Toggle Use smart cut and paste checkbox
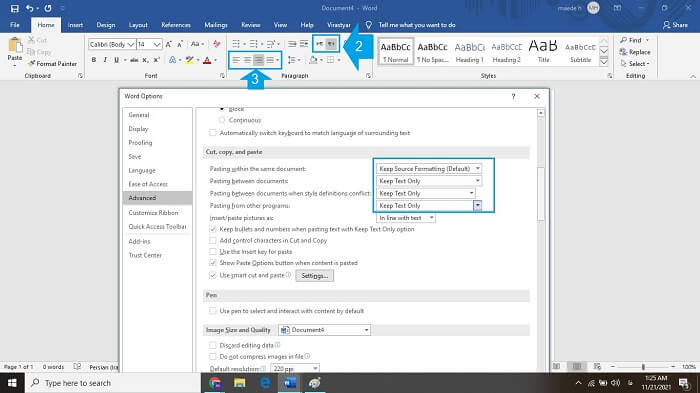The width and height of the screenshot is (700, 393). [x=213, y=275]
